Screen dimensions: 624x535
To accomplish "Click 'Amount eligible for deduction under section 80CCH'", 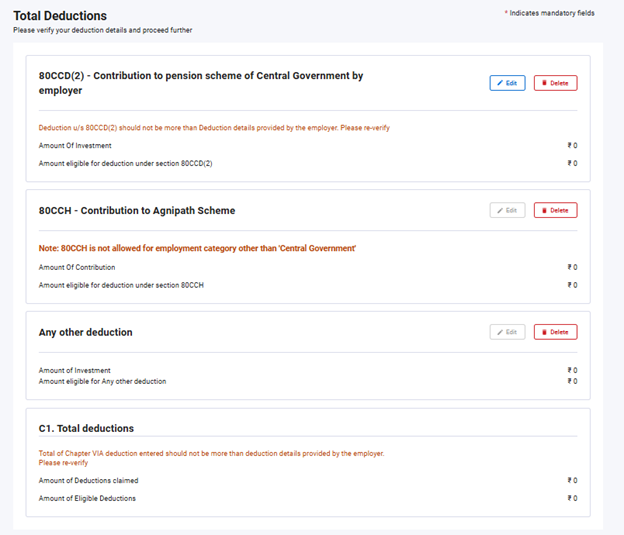I will pos(121,285).
